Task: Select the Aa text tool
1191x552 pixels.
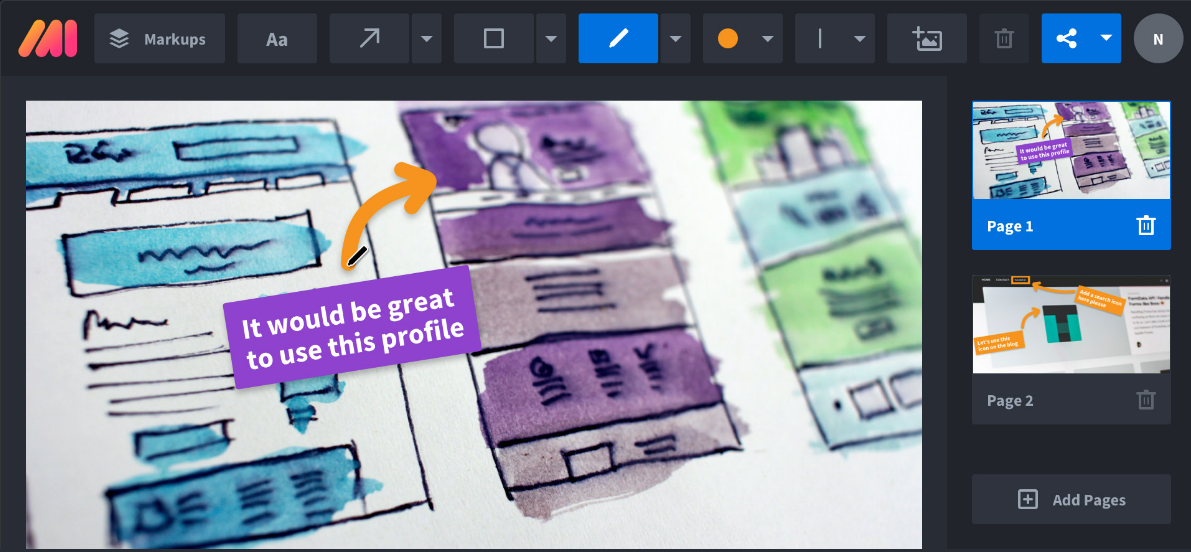Action: pos(276,38)
